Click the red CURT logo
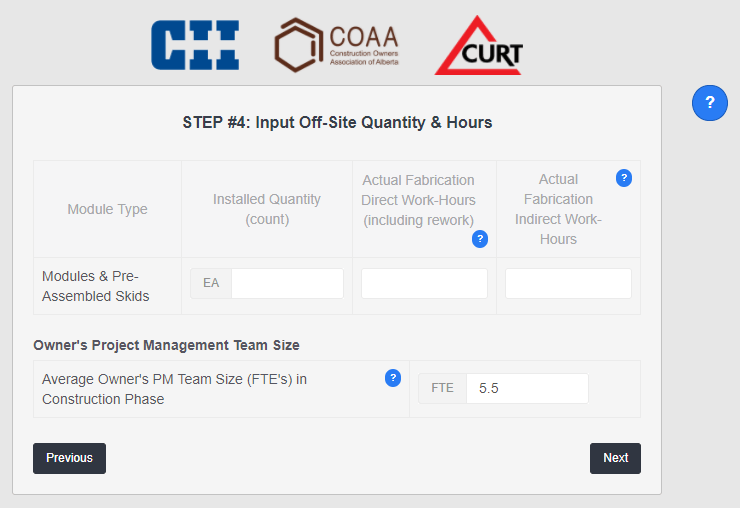Image resolution: width=740 pixels, height=508 pixels. point(479,47)
